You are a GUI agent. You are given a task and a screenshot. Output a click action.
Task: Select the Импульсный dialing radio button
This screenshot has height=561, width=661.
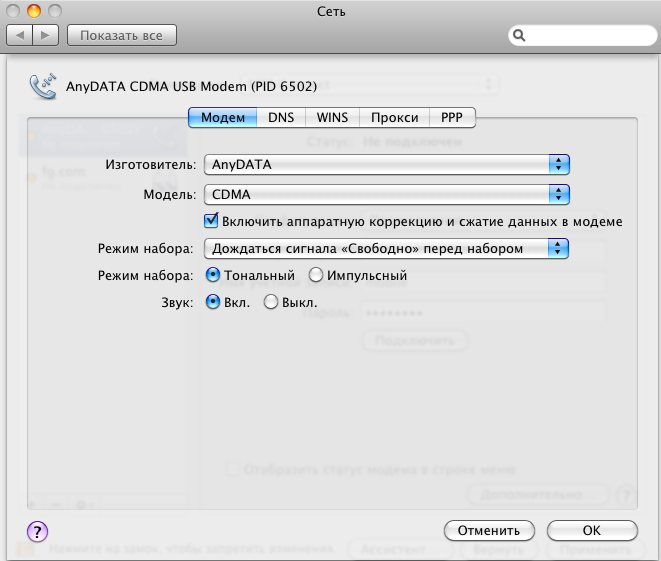pos(316,275)
